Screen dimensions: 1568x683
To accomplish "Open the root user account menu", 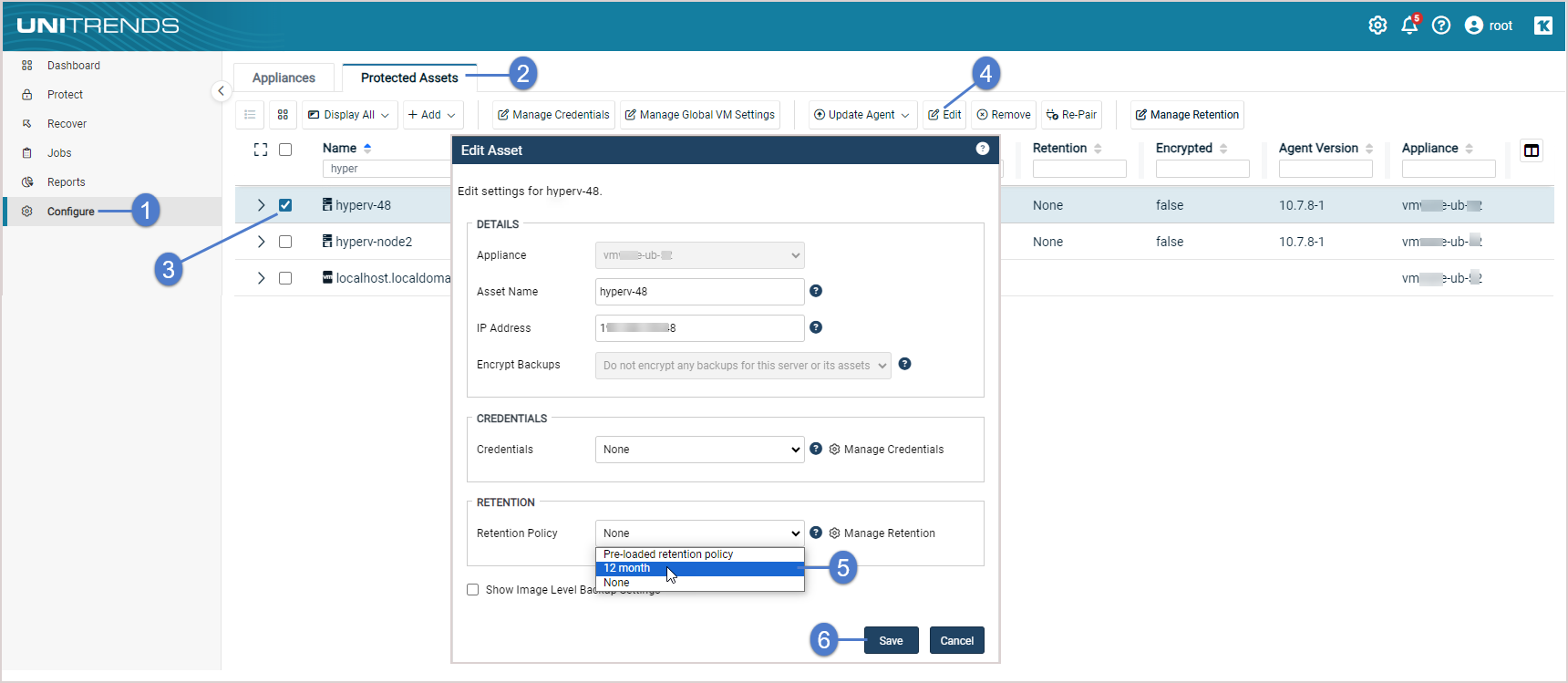I will [1489, 26].
